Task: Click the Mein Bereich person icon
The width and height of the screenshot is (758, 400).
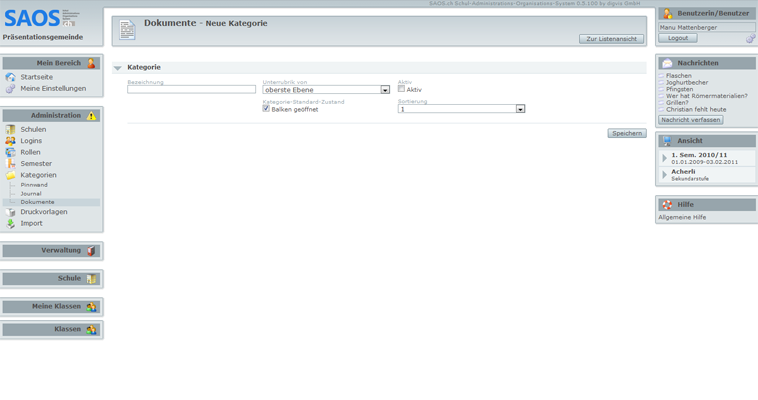Action: (x=91, y=63)
